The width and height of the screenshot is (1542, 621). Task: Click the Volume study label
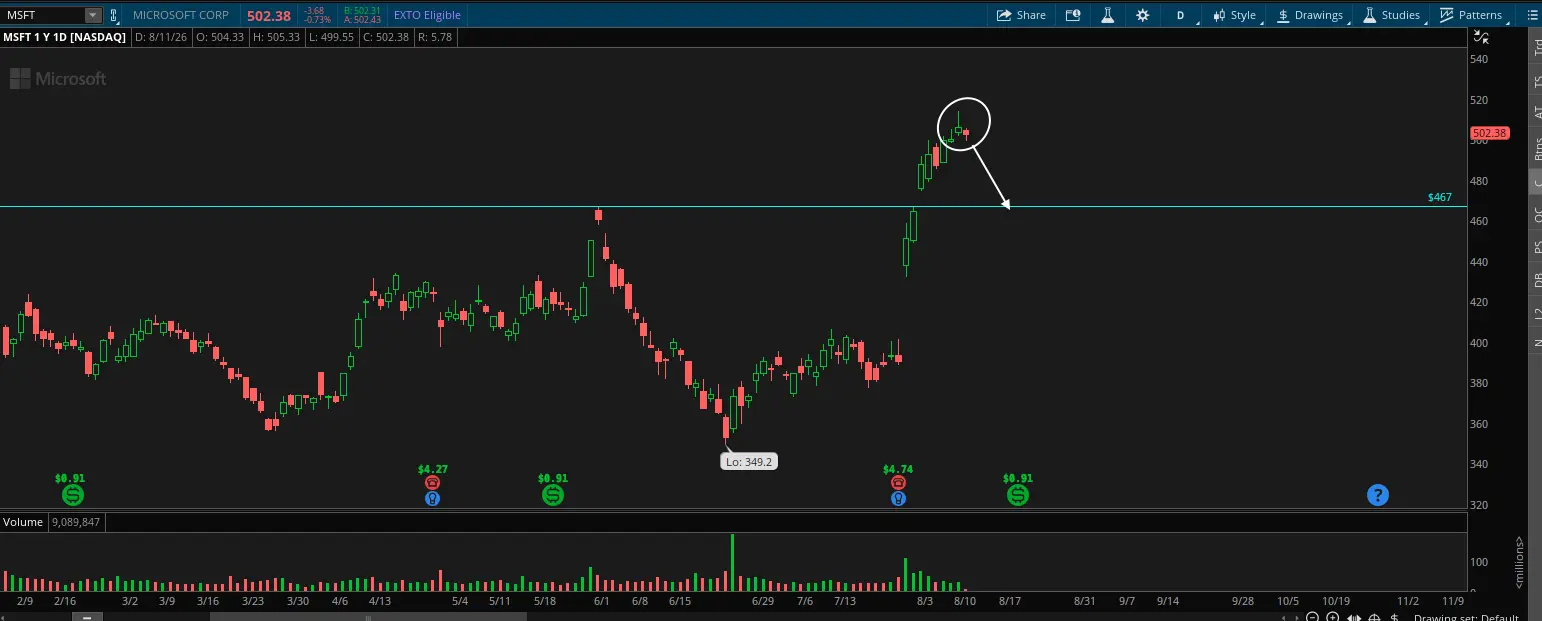tap(23, 522)
